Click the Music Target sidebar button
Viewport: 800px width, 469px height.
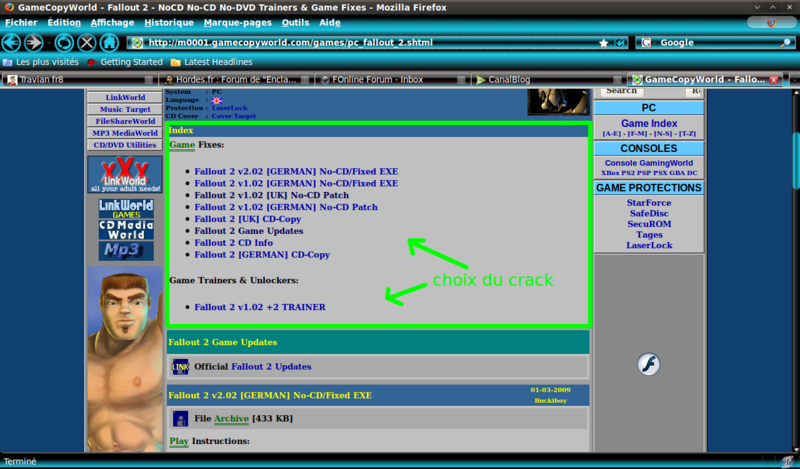pyautogui.click(x=125, y=109)
